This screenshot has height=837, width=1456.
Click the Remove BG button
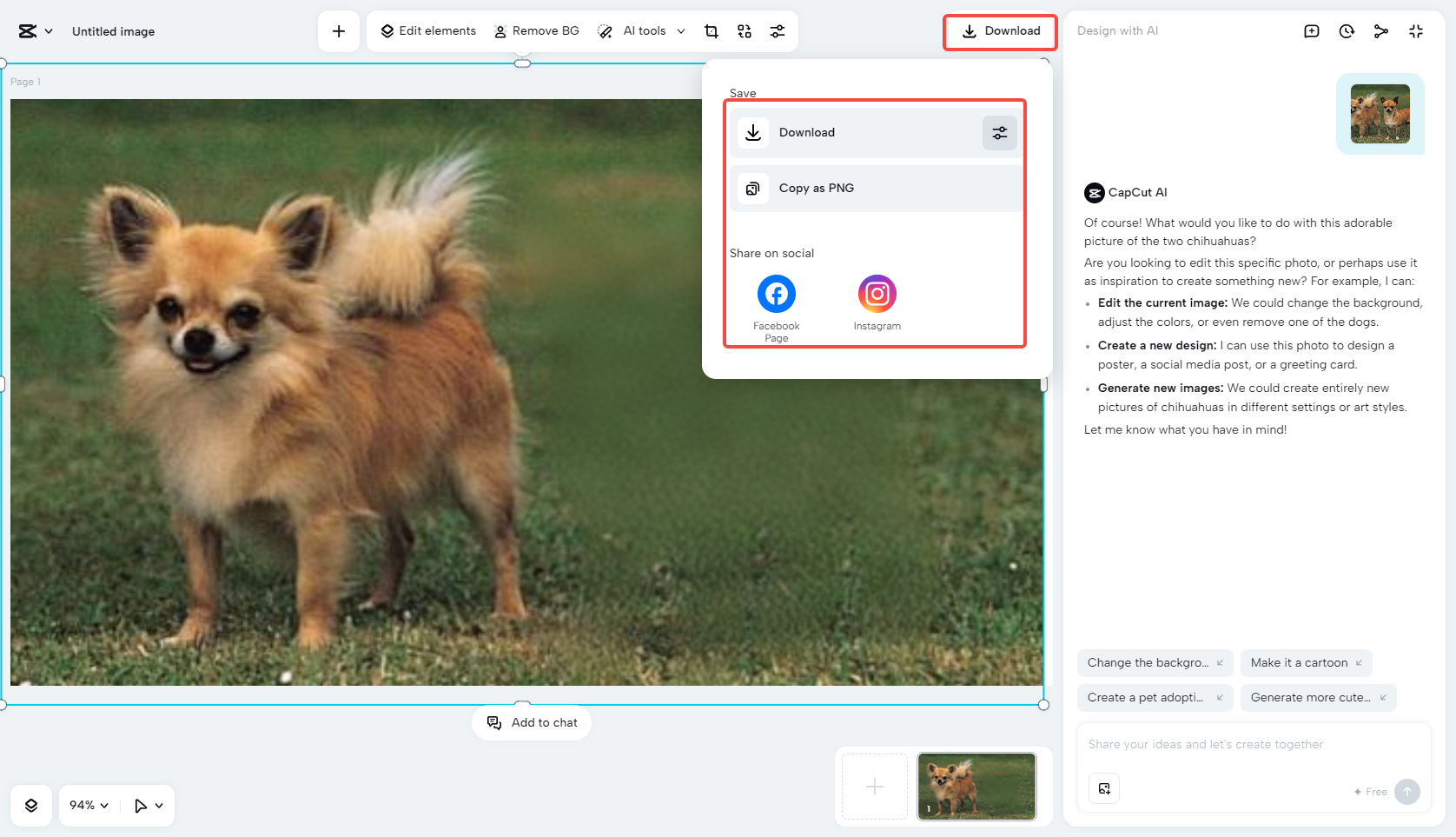click(x=537, y=31)
